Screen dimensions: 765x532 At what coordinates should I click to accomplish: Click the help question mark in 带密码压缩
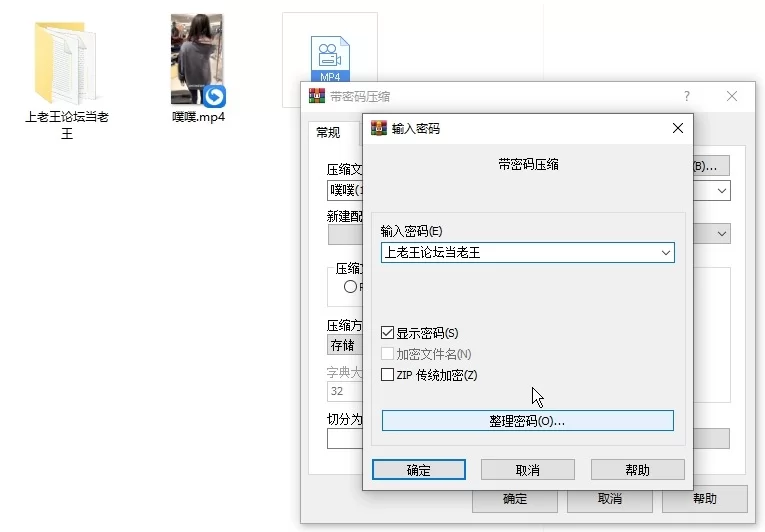pos(687,96)
